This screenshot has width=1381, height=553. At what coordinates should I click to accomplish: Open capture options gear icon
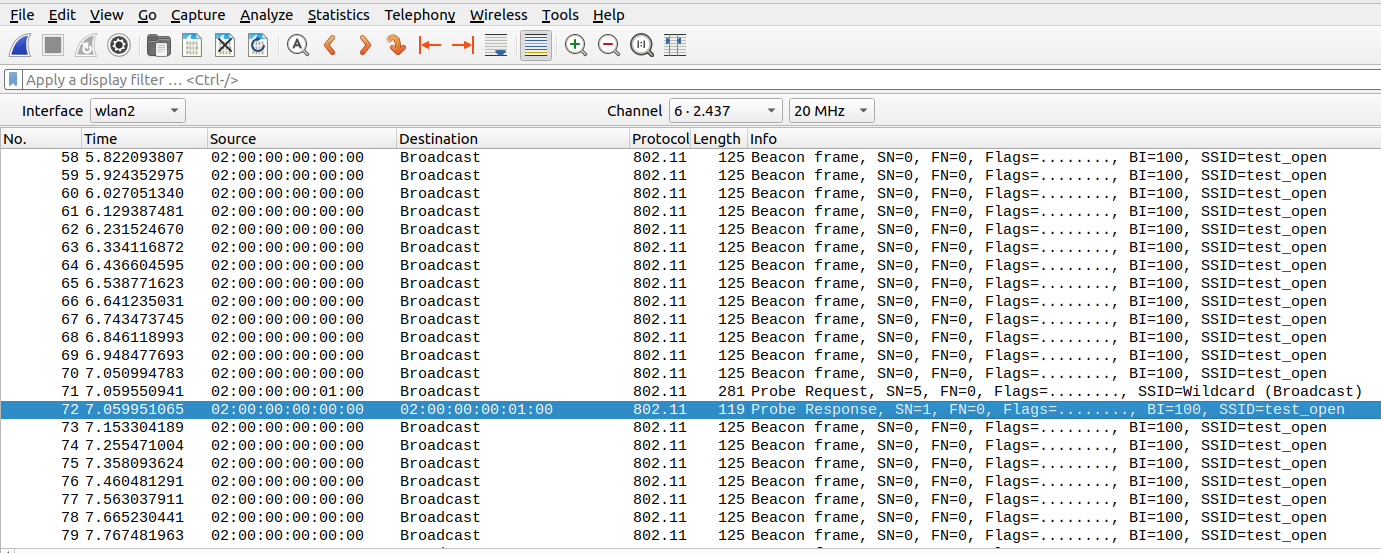point(119,45)
